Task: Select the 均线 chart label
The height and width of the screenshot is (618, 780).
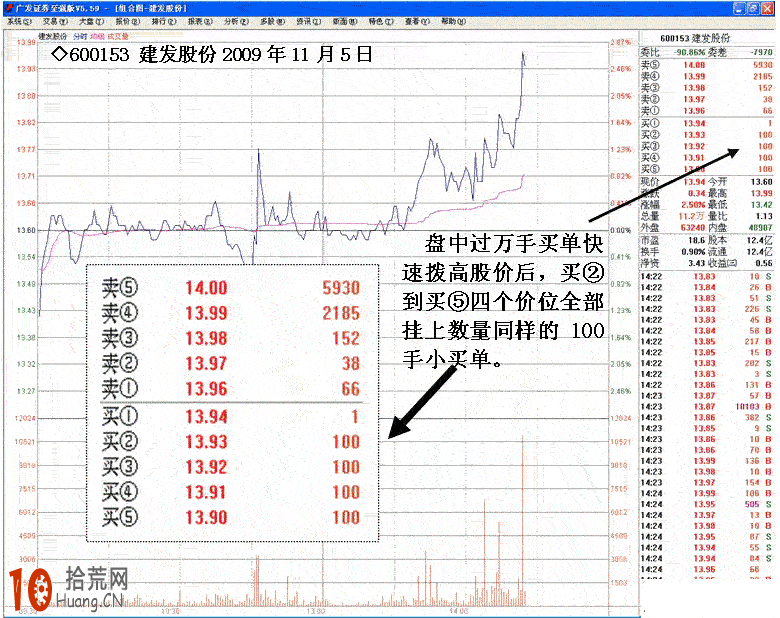Action: (98, 37)
